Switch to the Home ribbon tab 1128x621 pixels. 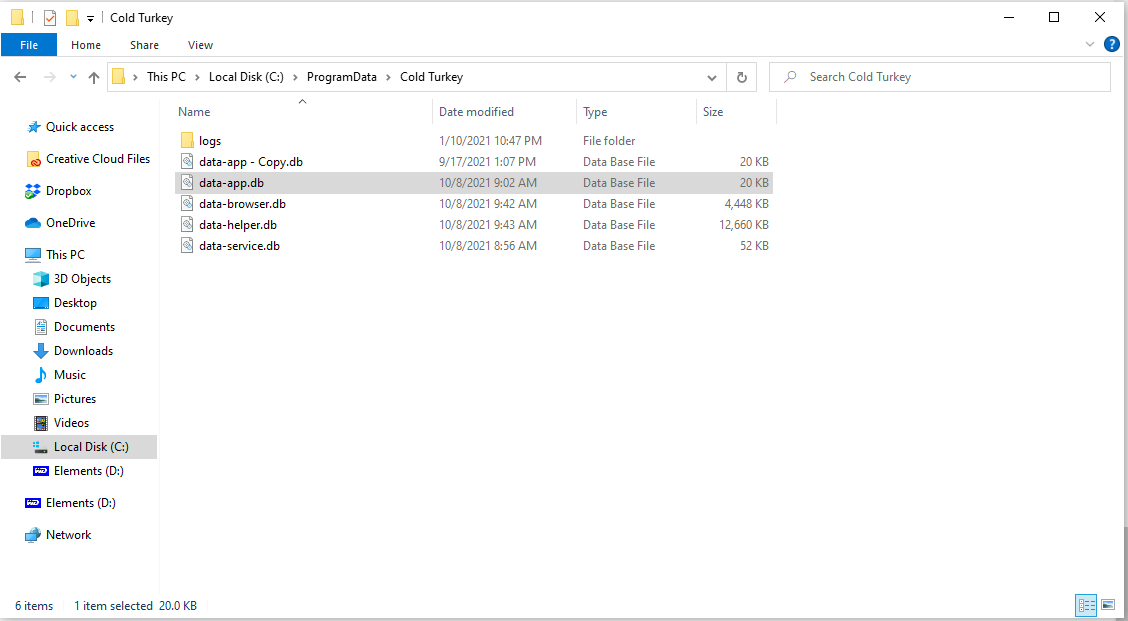click(x=86, y=45)
